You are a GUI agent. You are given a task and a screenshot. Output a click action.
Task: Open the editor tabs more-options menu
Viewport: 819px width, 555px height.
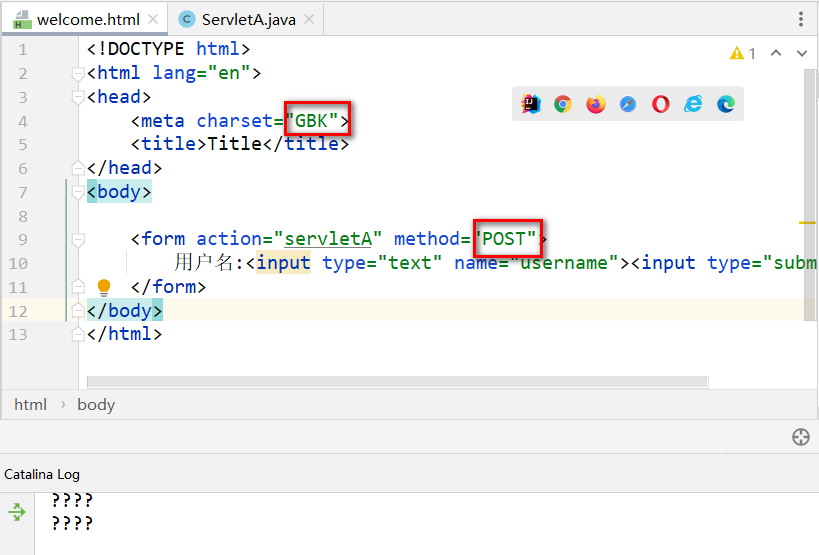click(x=801, y=19)
